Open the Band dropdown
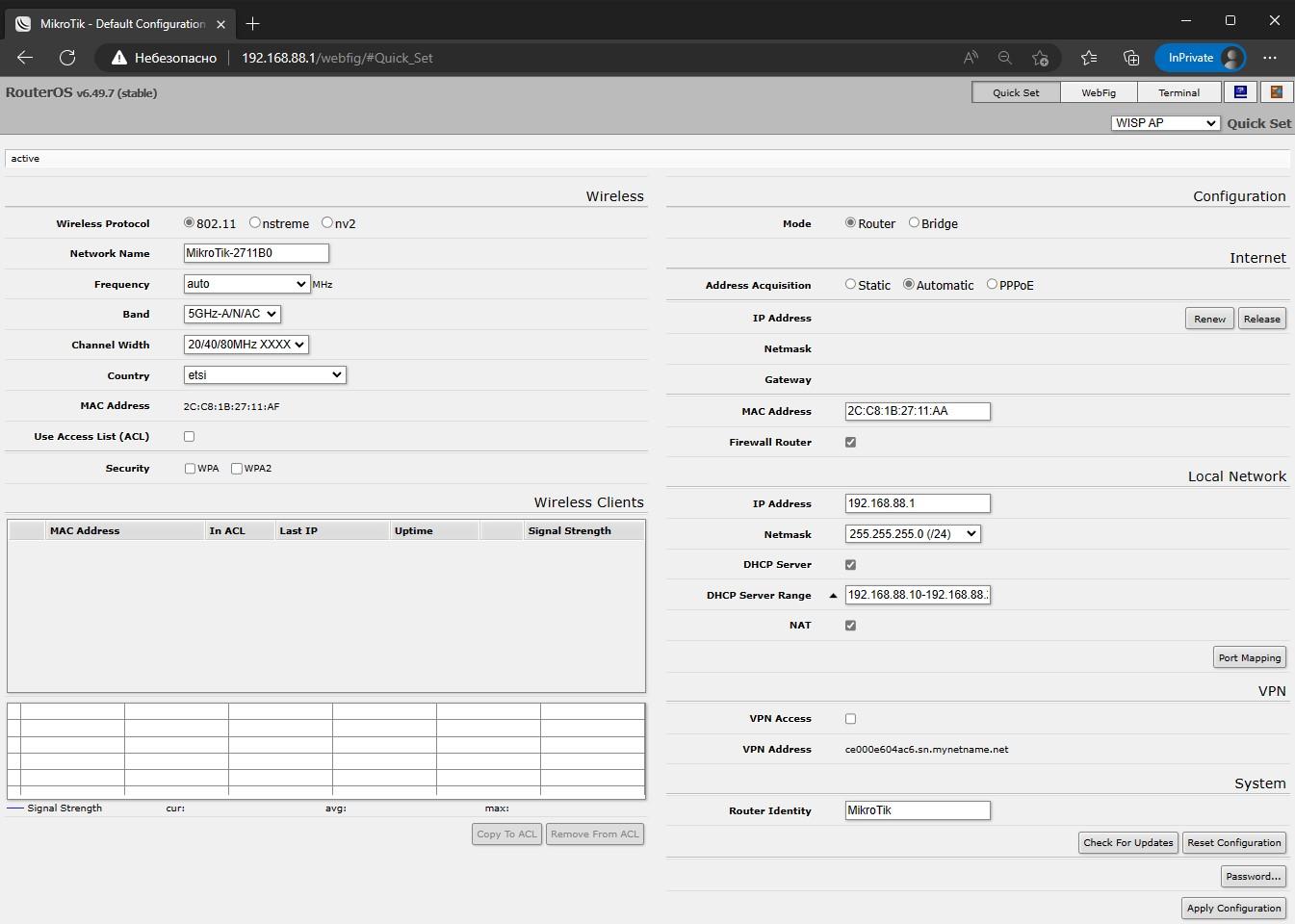The image size is (1295, 924). [x=232, y=314]
